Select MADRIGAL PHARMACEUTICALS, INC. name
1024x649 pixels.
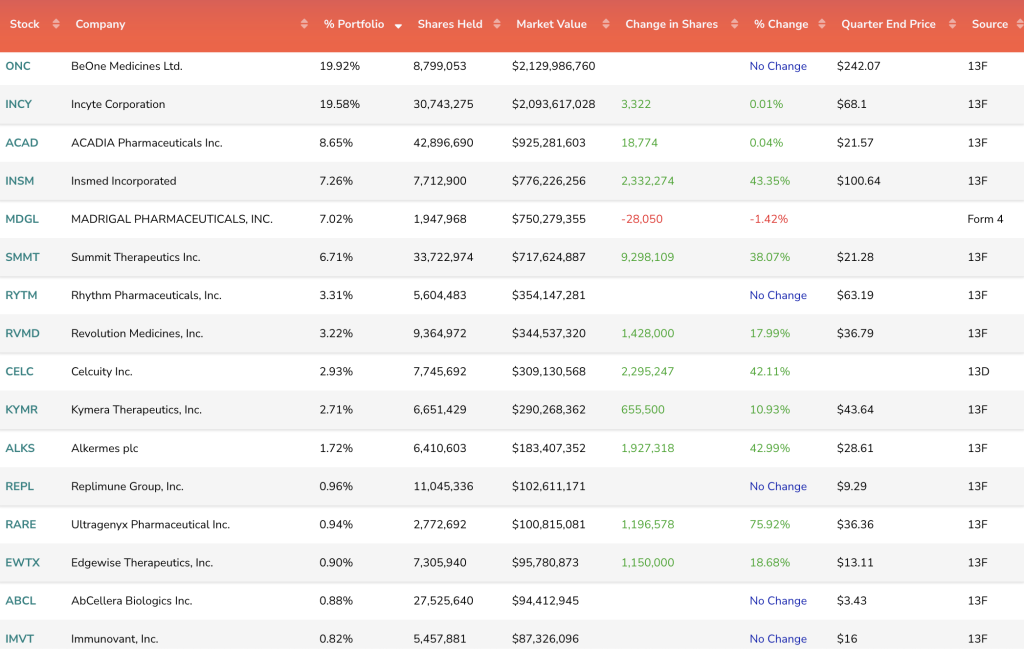pos(172,219)
